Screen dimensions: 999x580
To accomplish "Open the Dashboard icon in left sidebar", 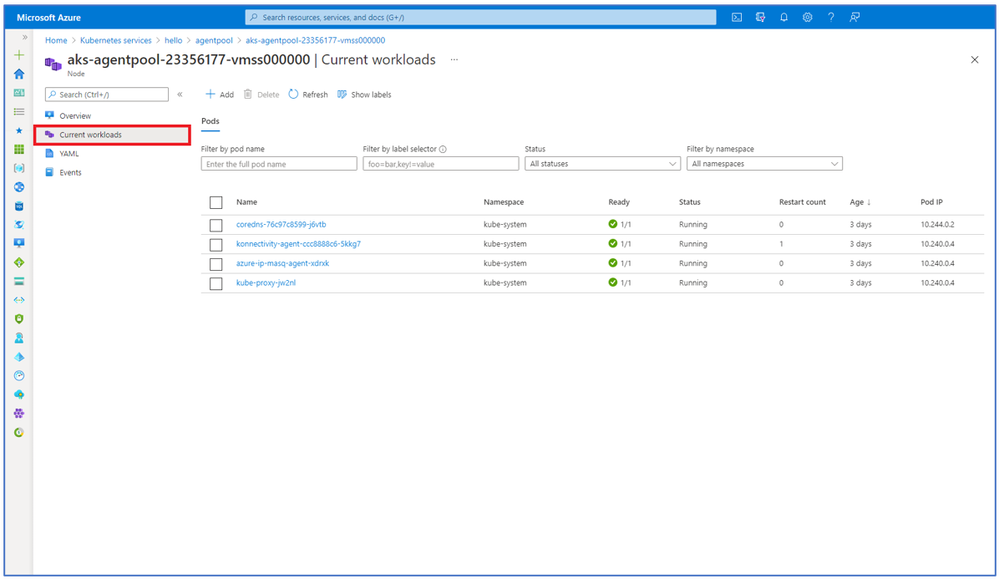I will pos(19,93).
